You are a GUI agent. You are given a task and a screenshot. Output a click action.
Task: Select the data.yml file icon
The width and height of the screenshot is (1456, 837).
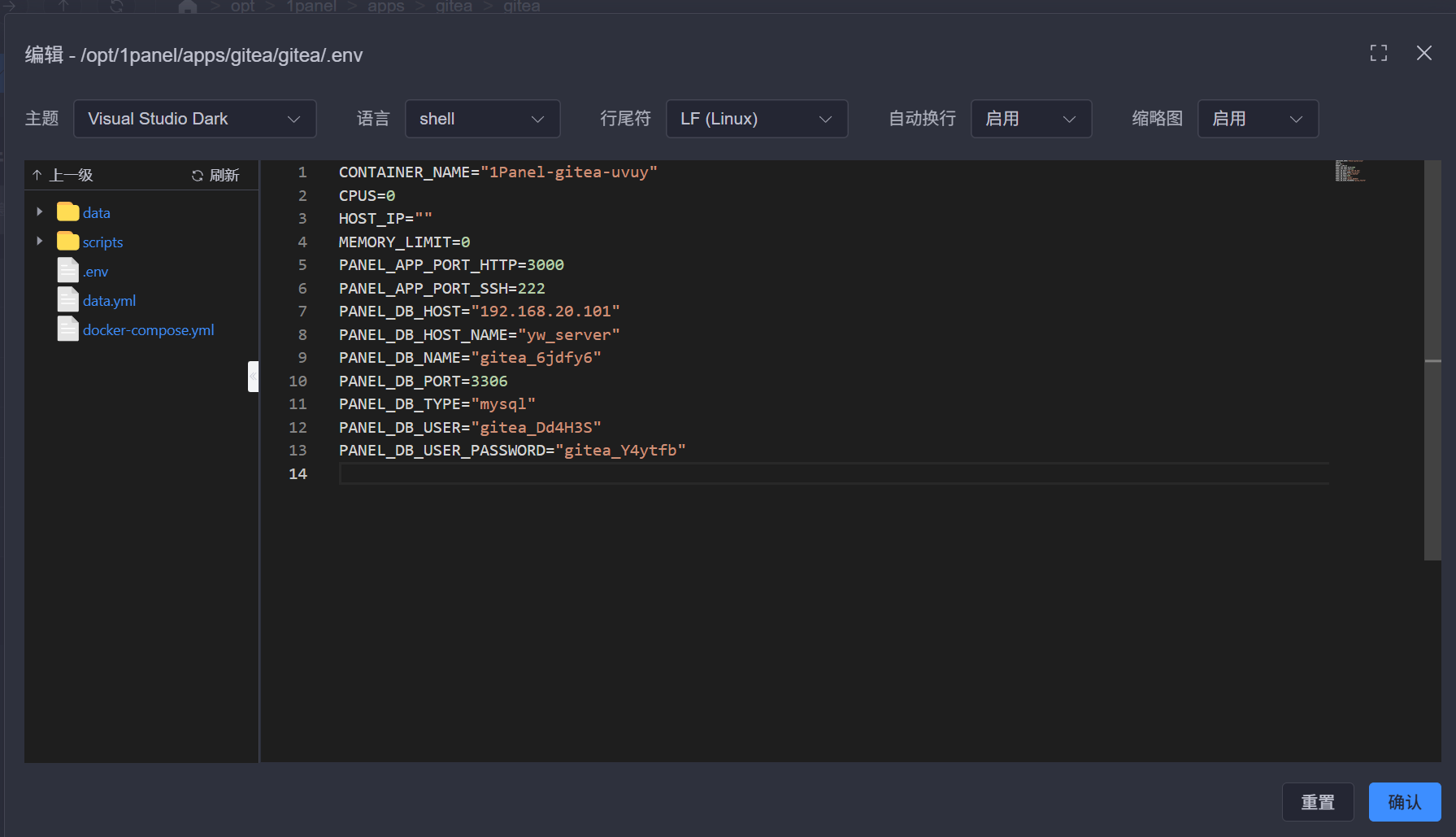68,300
